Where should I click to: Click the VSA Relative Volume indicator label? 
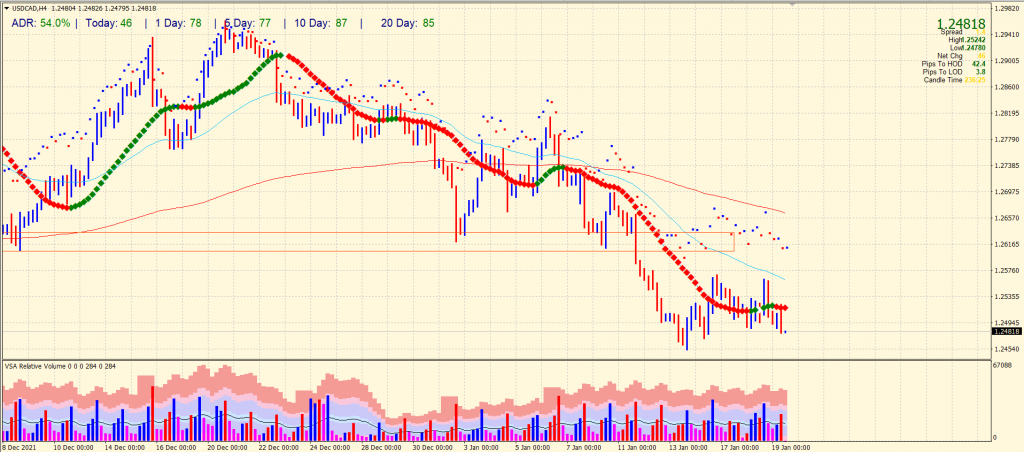click(x=61, y=366)
